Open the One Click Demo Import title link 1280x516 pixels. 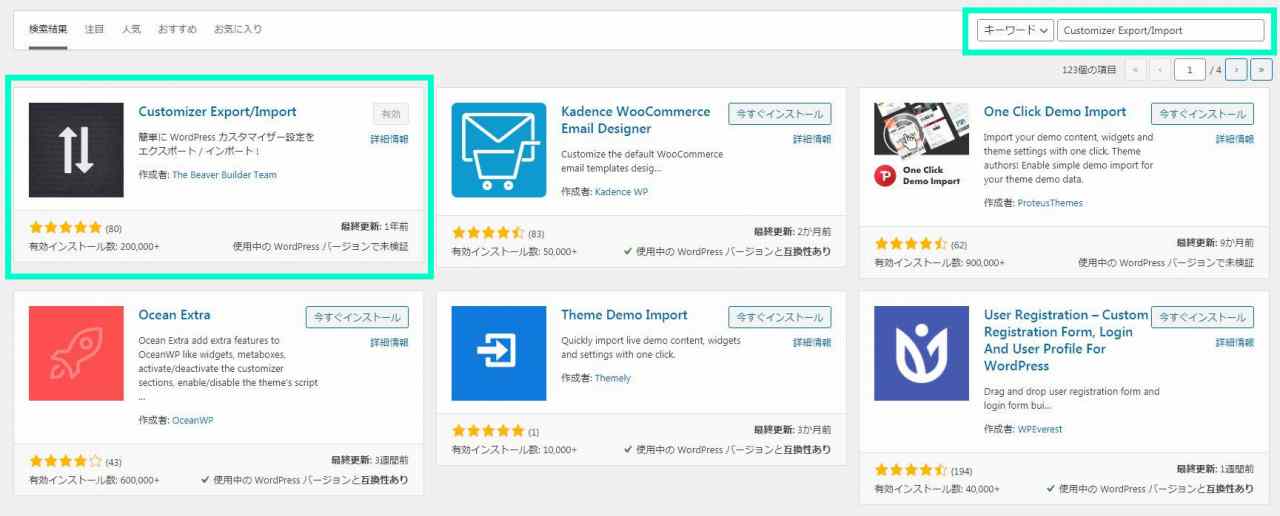pyautogui.click(x=1055, y=112)
